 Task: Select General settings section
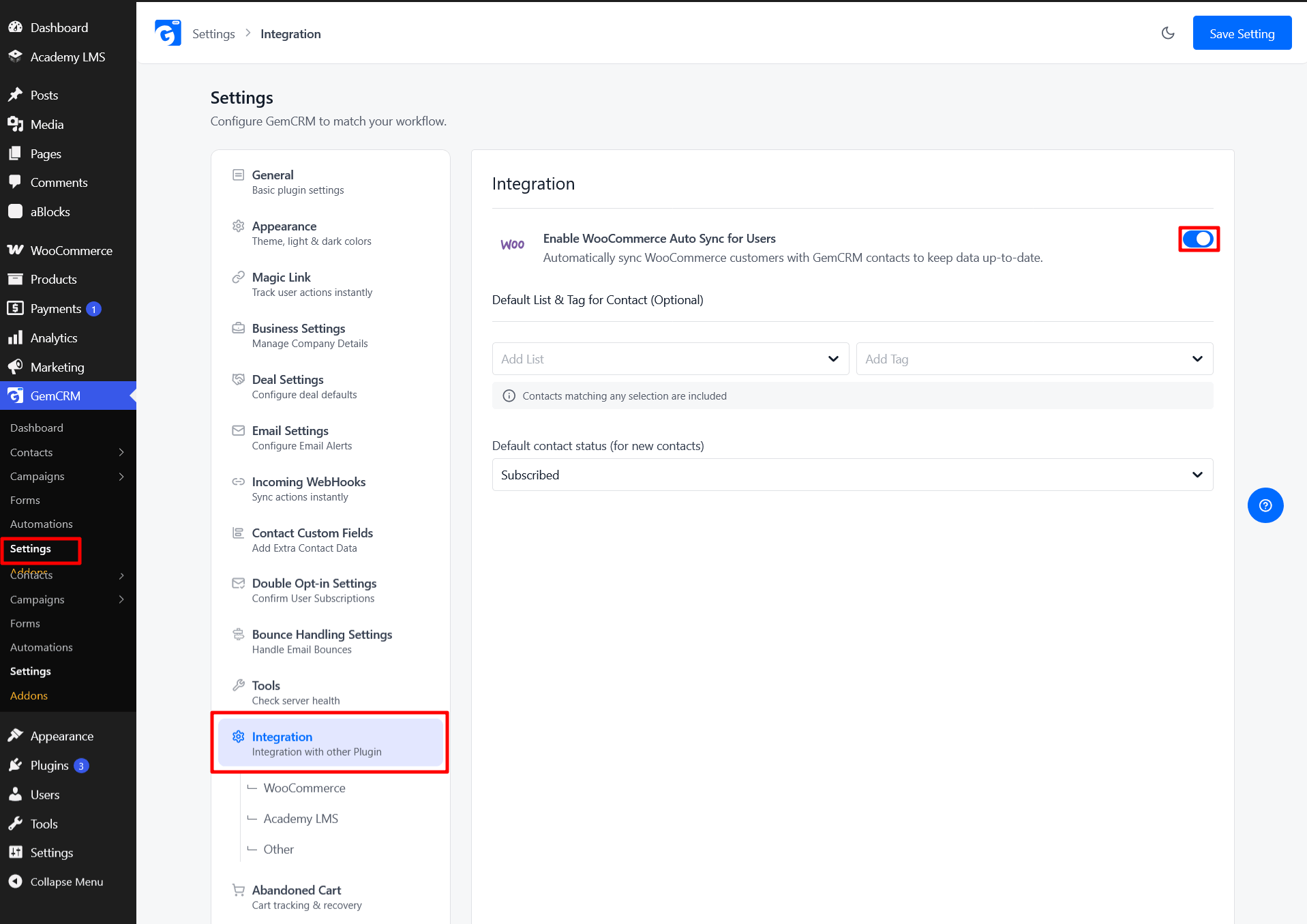[x=331, y=182]
